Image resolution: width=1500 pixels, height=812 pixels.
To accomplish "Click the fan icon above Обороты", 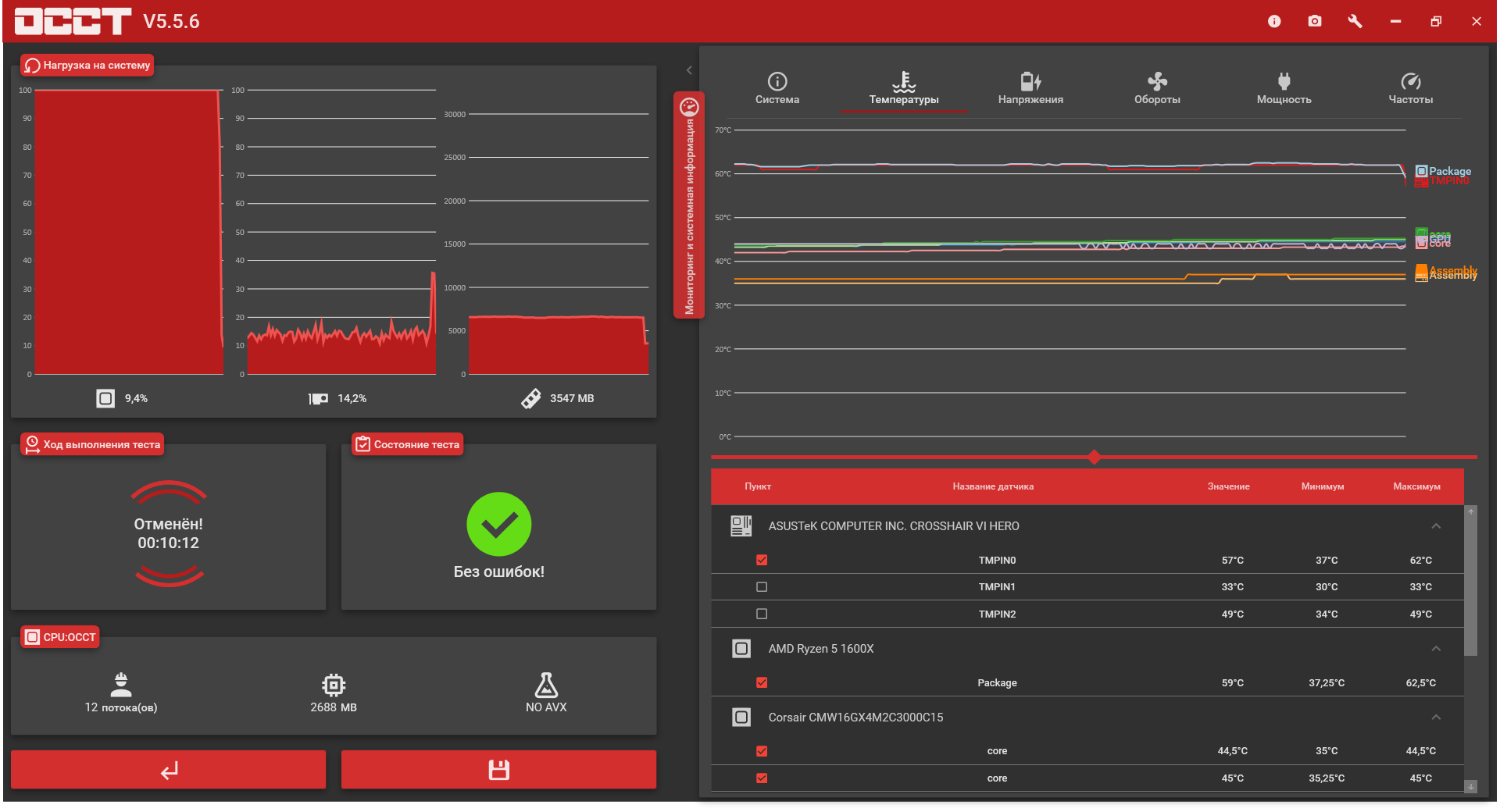I will (1157, 81).
